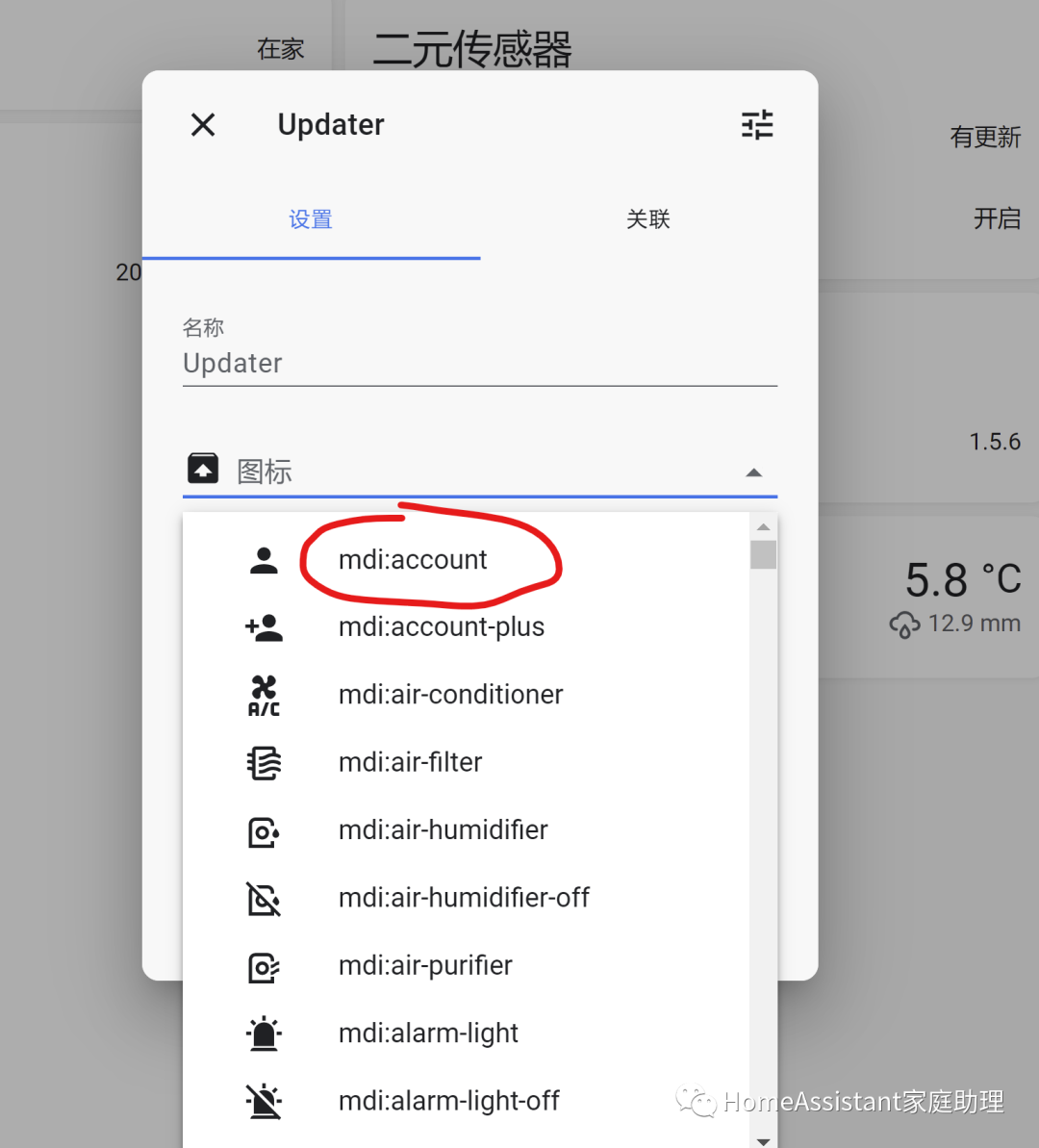Grab the icon list scrollbar thumb
1039x1148 pixels.
(763, 554)
